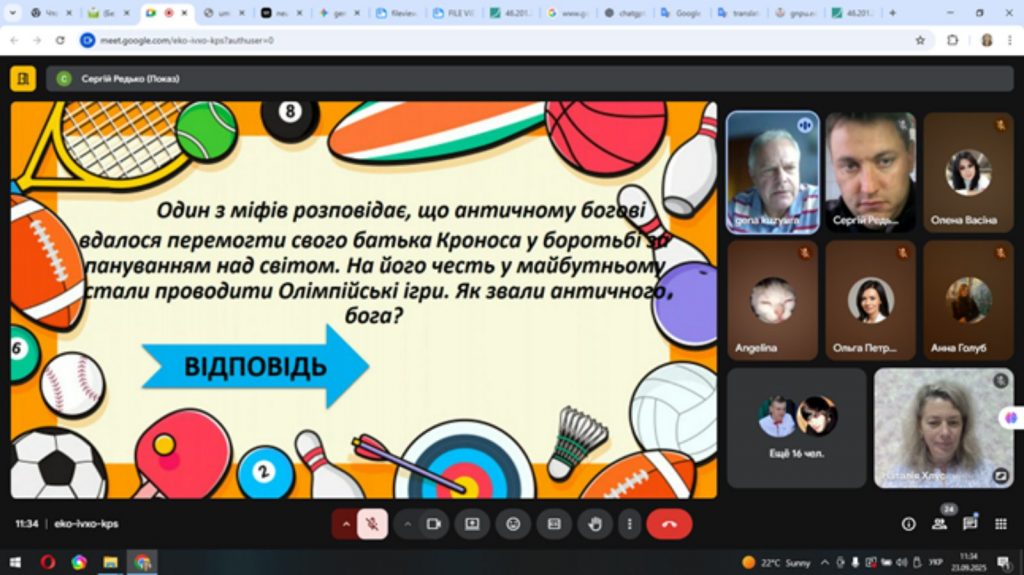
Task: Turn on captions with the subtitles icon
Action: tap(553, 524)
